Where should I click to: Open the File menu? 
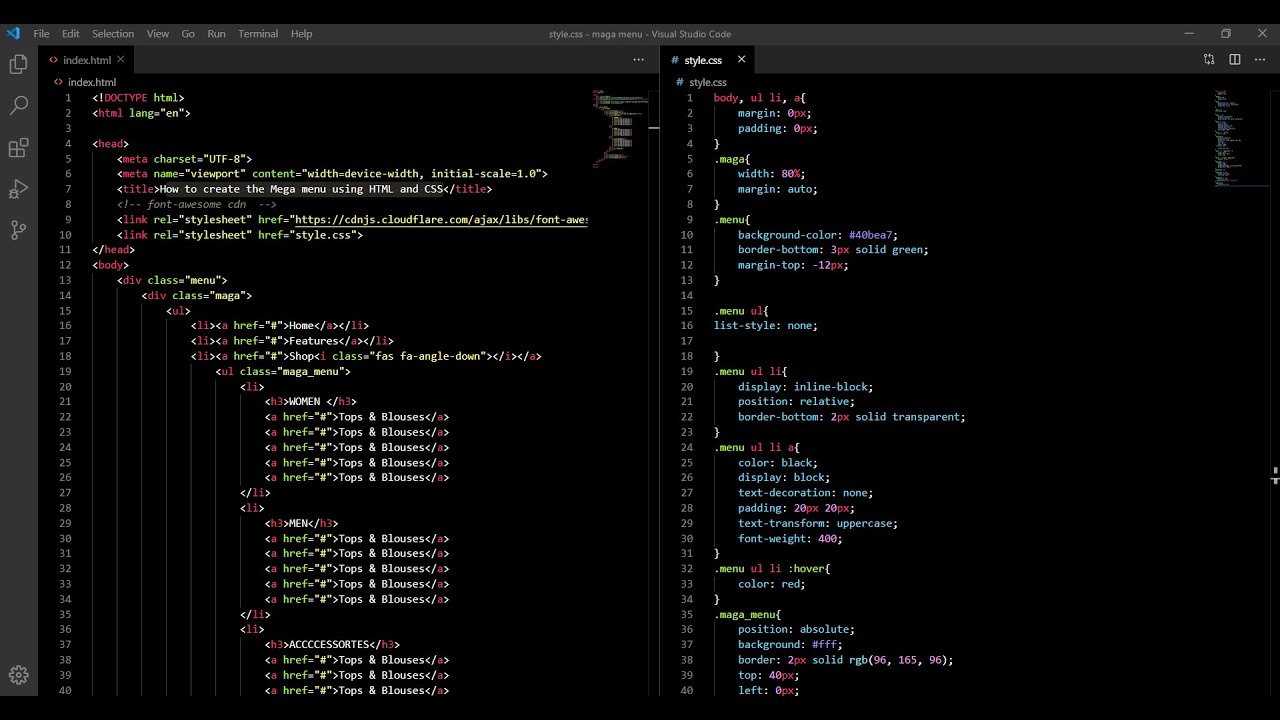tap(41, 33)
